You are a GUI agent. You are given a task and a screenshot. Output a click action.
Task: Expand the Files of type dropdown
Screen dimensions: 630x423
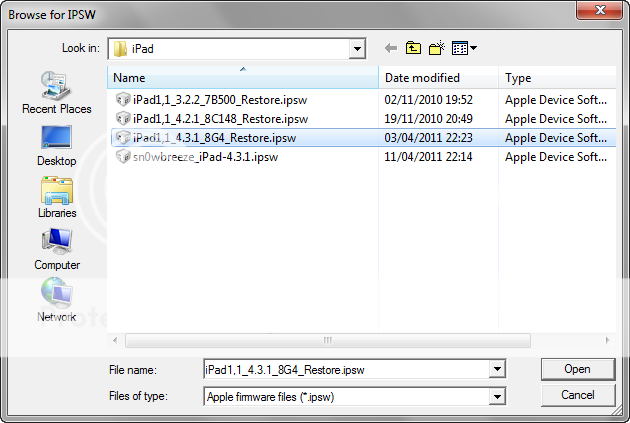point(496,396)
